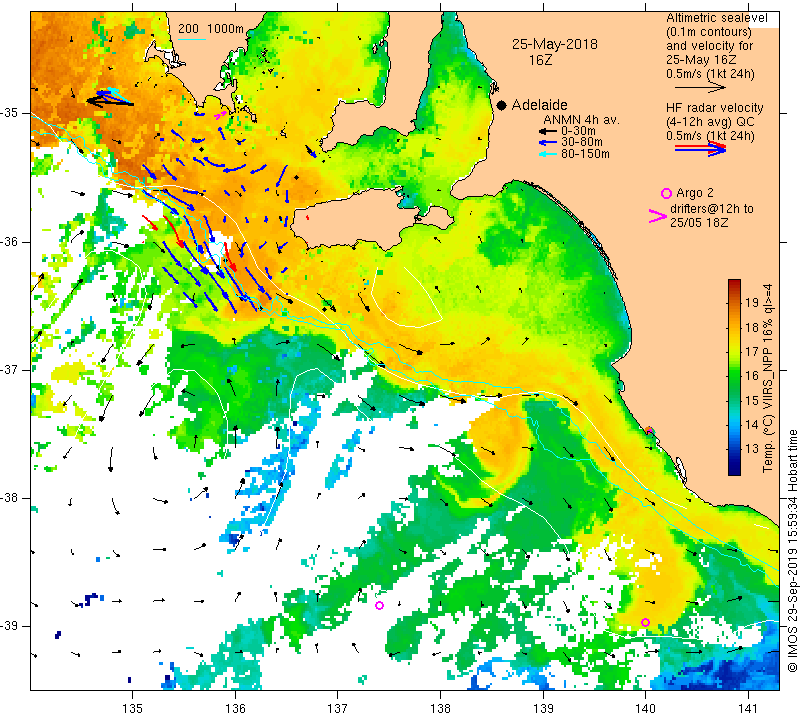This screenshot has height=720, width=800.
Task: Click the temperature color bar at 19°C
Action: coord(734,302)
